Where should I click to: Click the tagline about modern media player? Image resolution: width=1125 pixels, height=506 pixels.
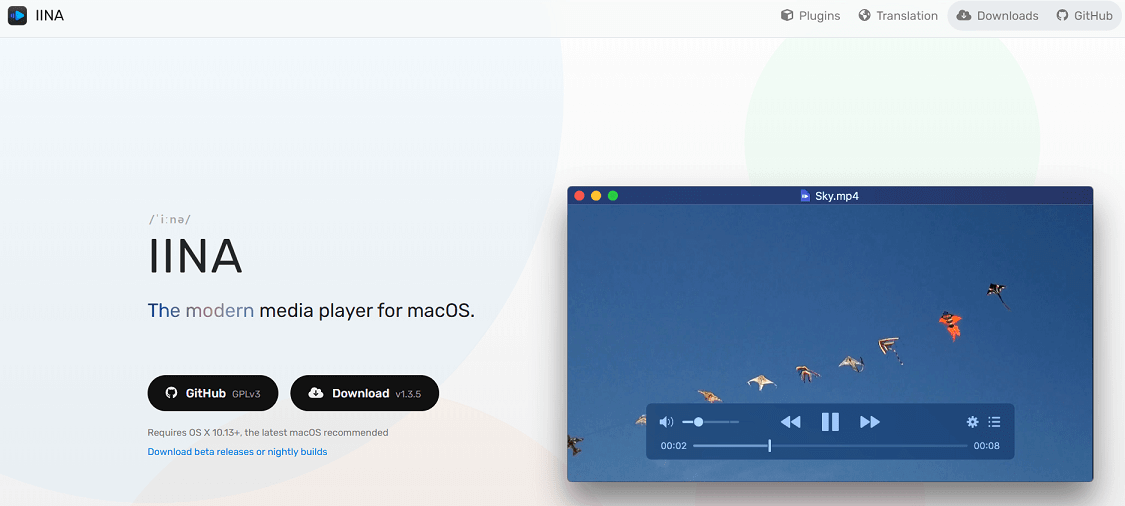311,311
